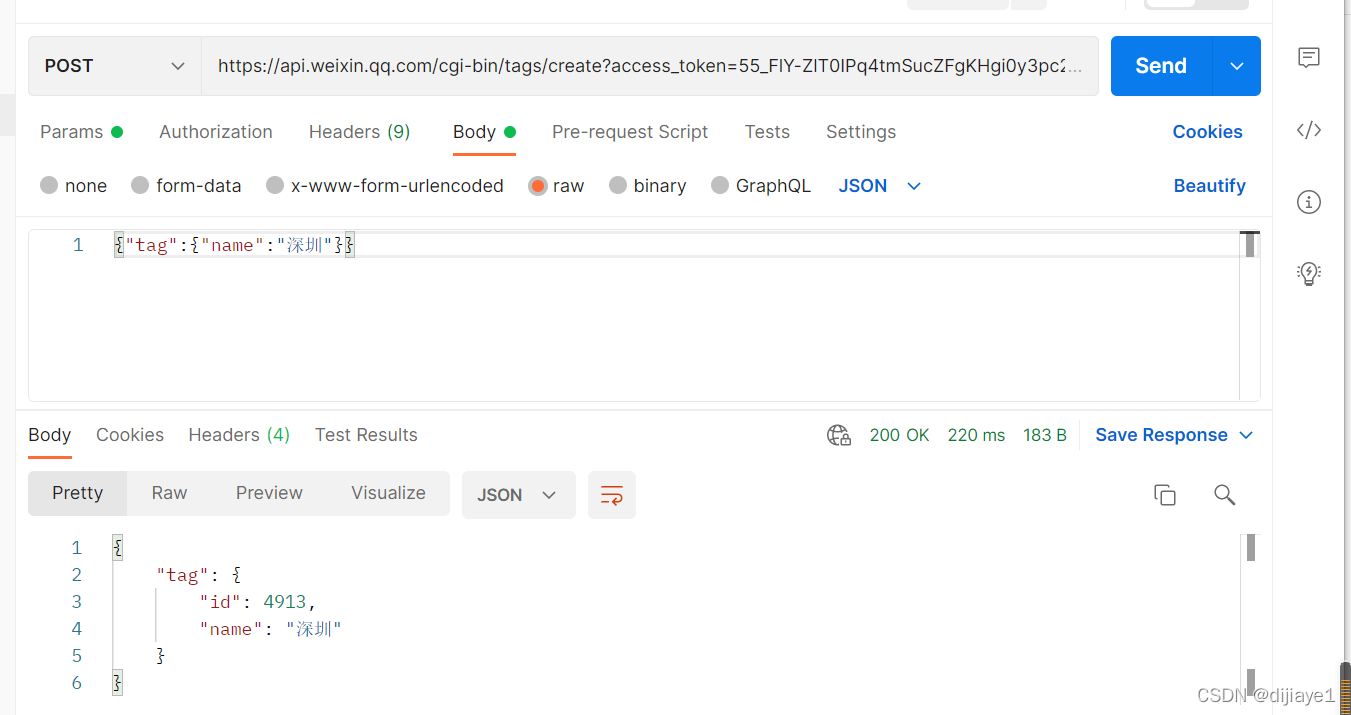Open the comments panel icon
The image size is (1351, 715).
pos(1309,58)
